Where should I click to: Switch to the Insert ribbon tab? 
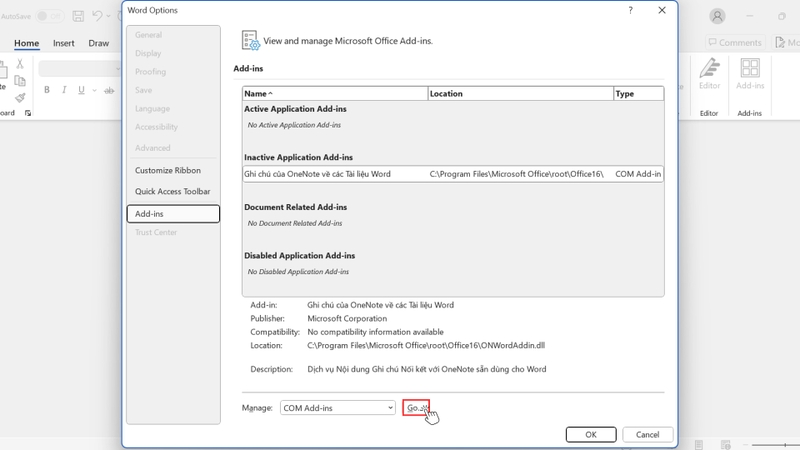64,43
